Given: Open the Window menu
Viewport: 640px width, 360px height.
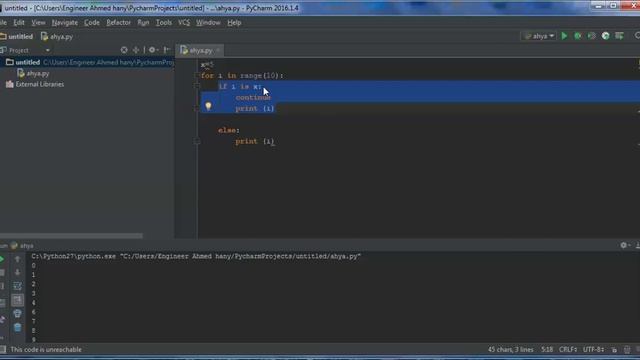Looking at the screenshot, I should (208, 23).
